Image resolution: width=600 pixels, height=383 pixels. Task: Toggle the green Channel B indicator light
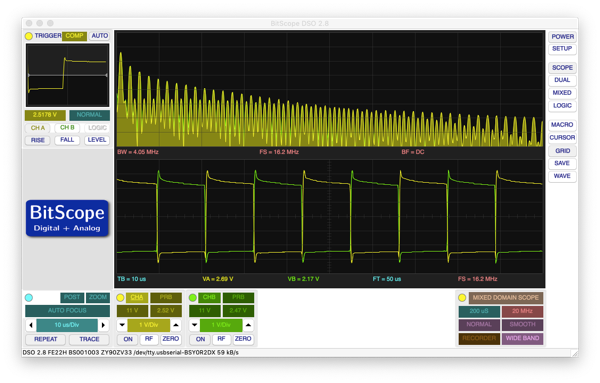[192, 298]
